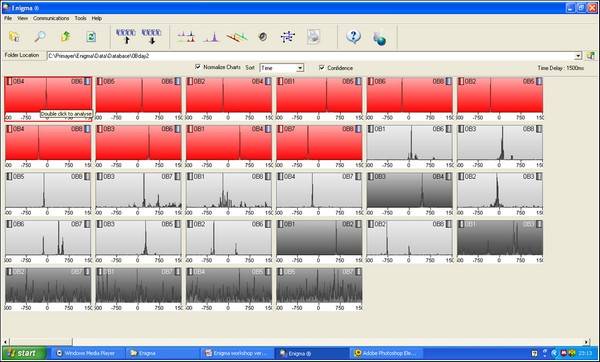This screenshot has width=600, height=362.
Task: Click the folder up-arrow toolbar icon
Action: pyautogui.click(x=66, y=37)
